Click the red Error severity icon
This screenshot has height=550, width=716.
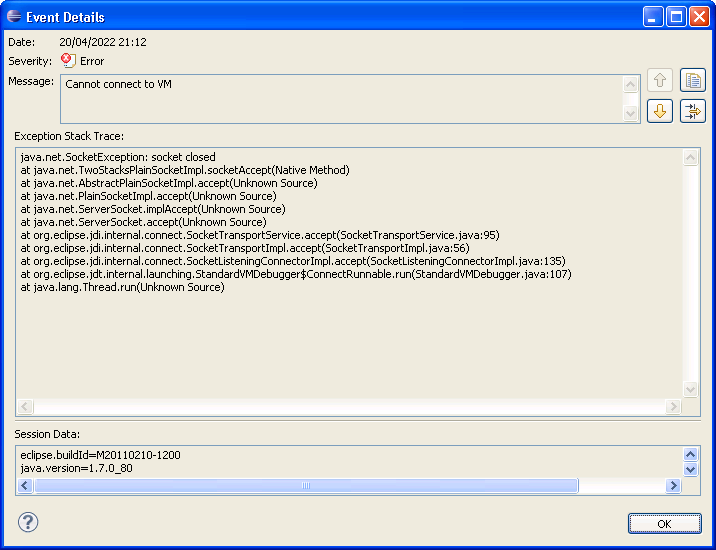(x=68, y=61)
